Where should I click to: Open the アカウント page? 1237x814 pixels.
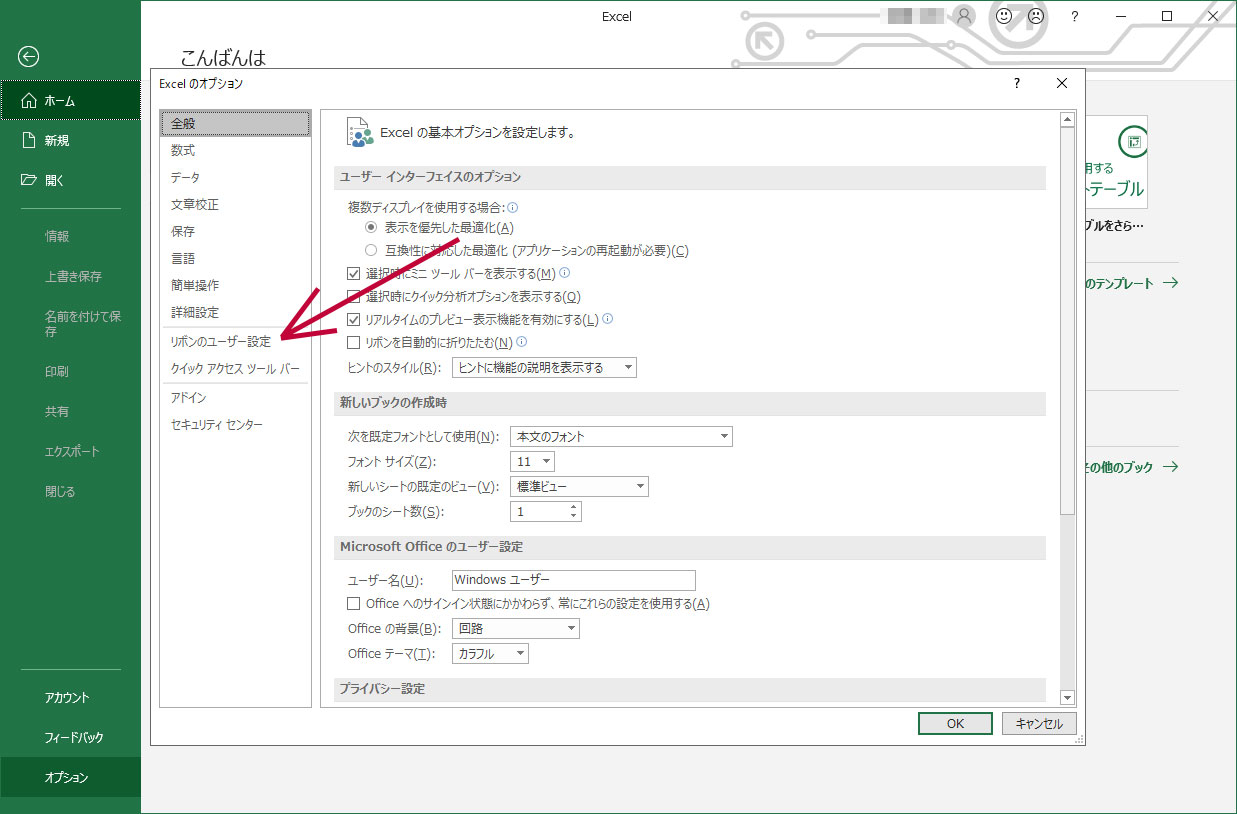coord(70,698)
